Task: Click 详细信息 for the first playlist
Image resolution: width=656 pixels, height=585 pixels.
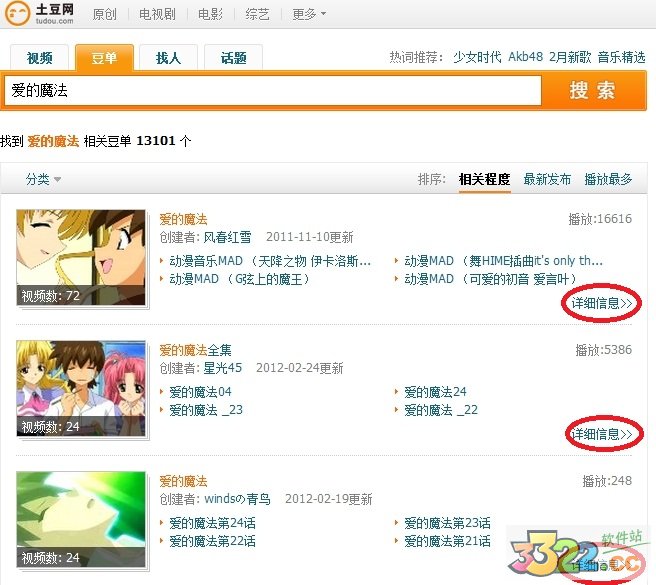Action: tap(602, 303)
